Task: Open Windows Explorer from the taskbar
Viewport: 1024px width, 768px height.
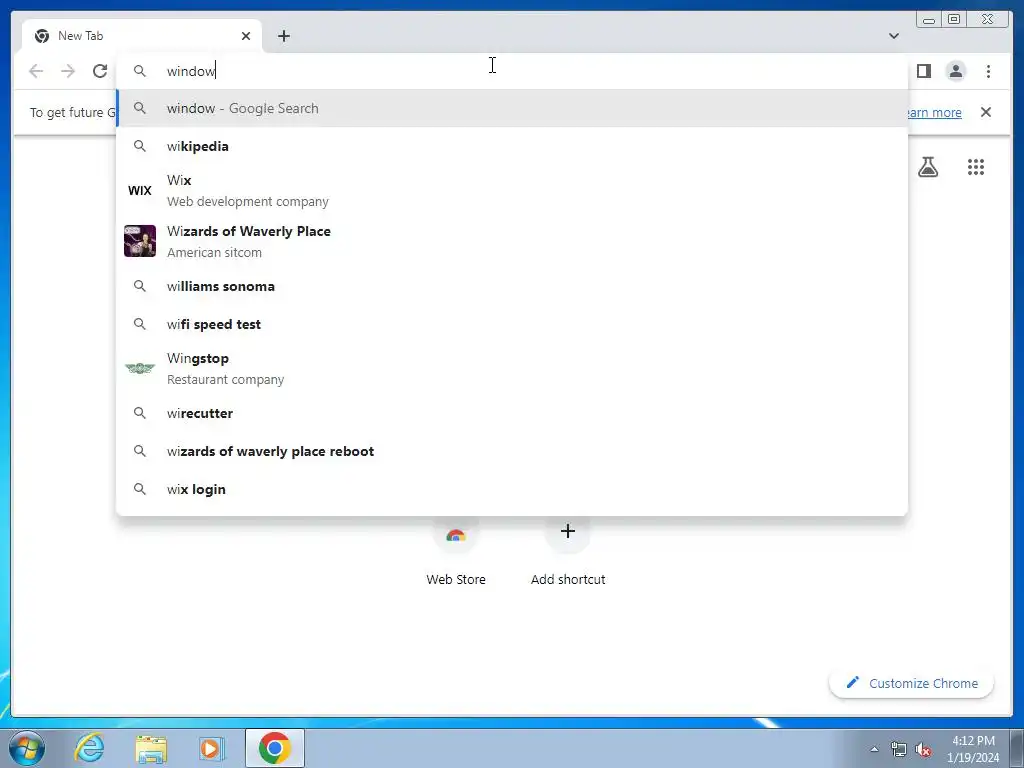Action: tap(151, 748)
